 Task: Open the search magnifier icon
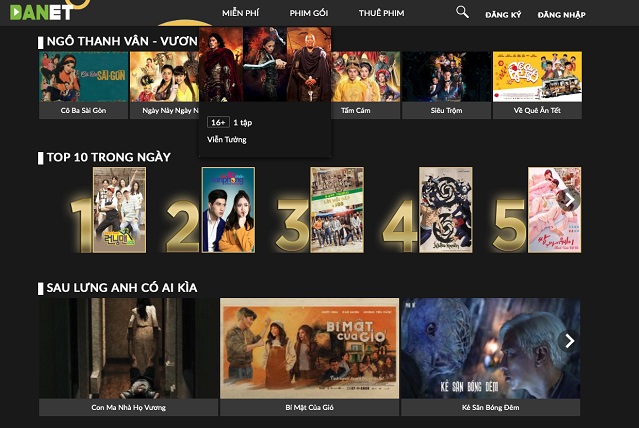point(462,12)
